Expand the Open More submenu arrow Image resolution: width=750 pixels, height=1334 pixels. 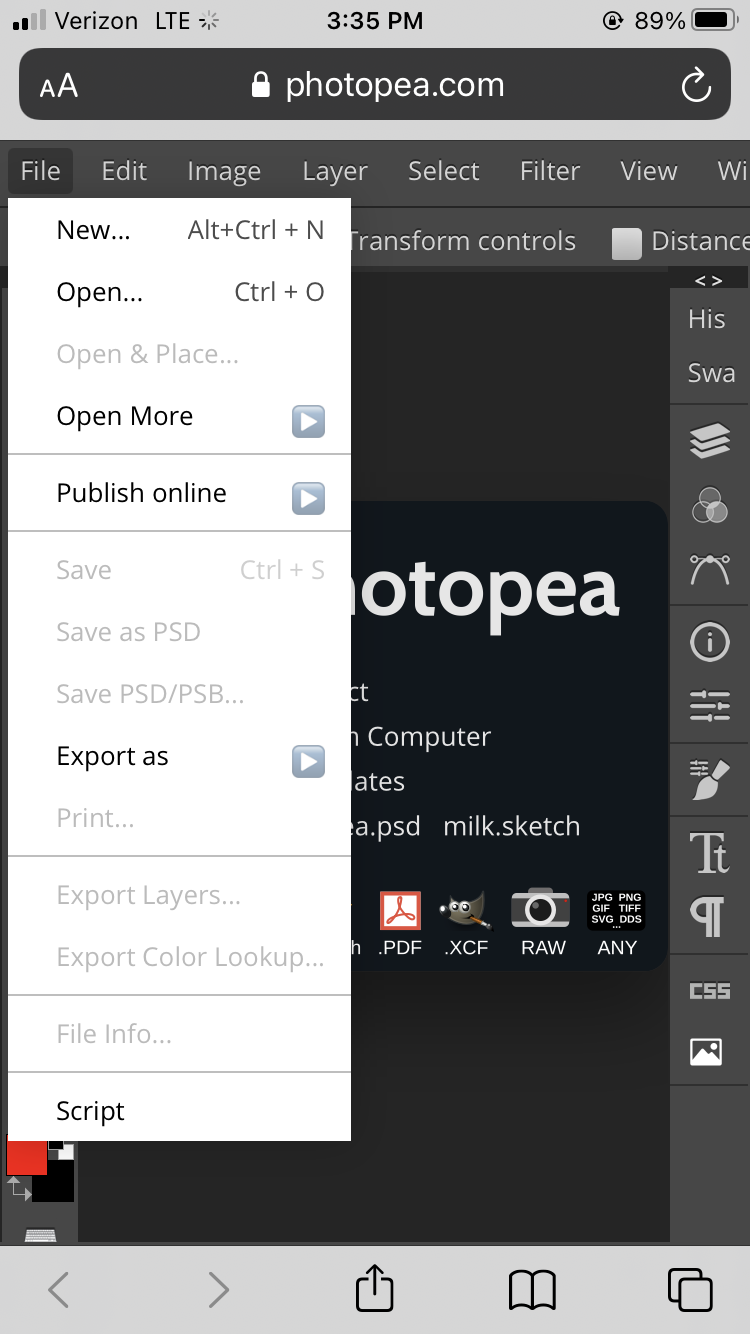click(x=308, y=421)
